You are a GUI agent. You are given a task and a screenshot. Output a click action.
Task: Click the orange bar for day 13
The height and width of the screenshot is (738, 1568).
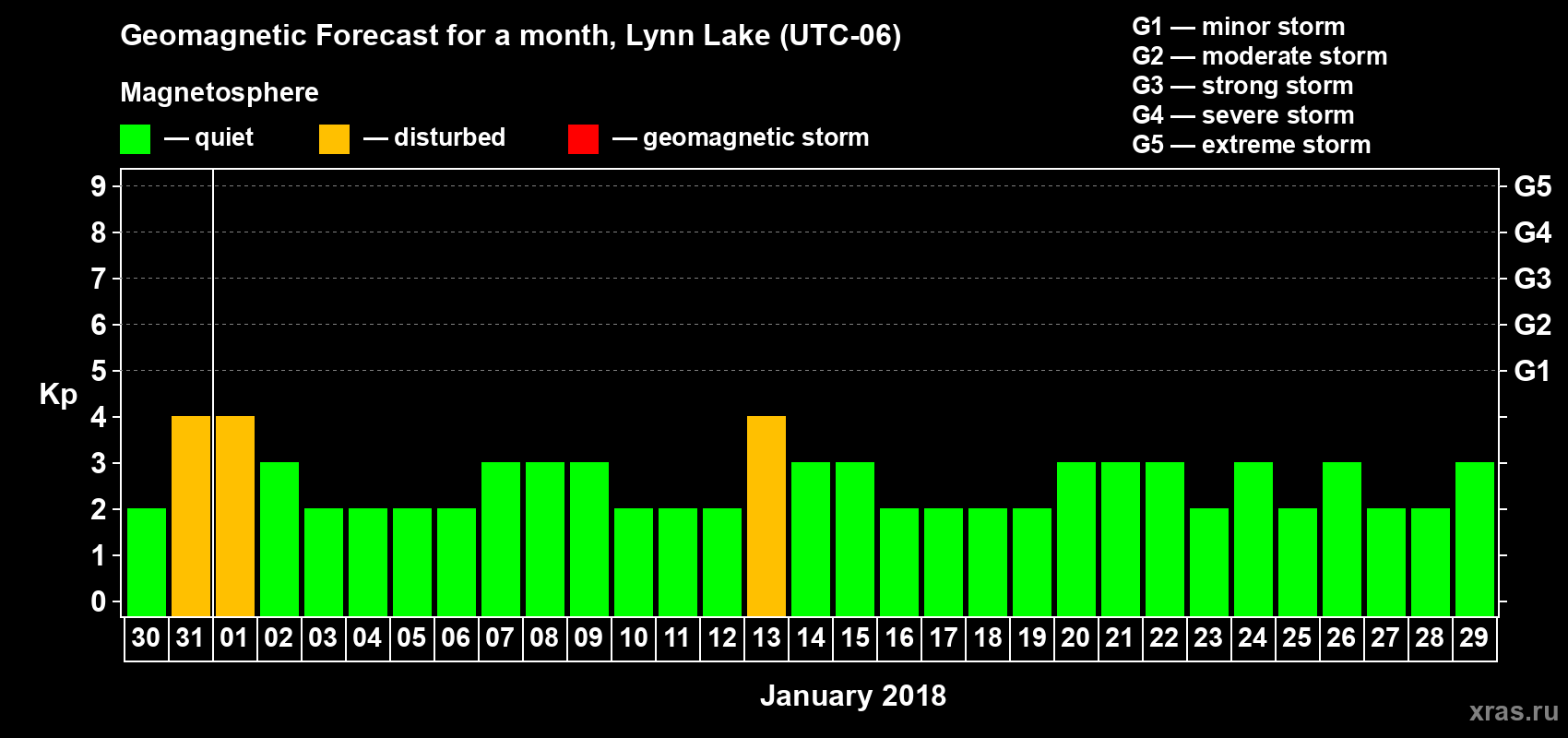(x=766, y=517)
